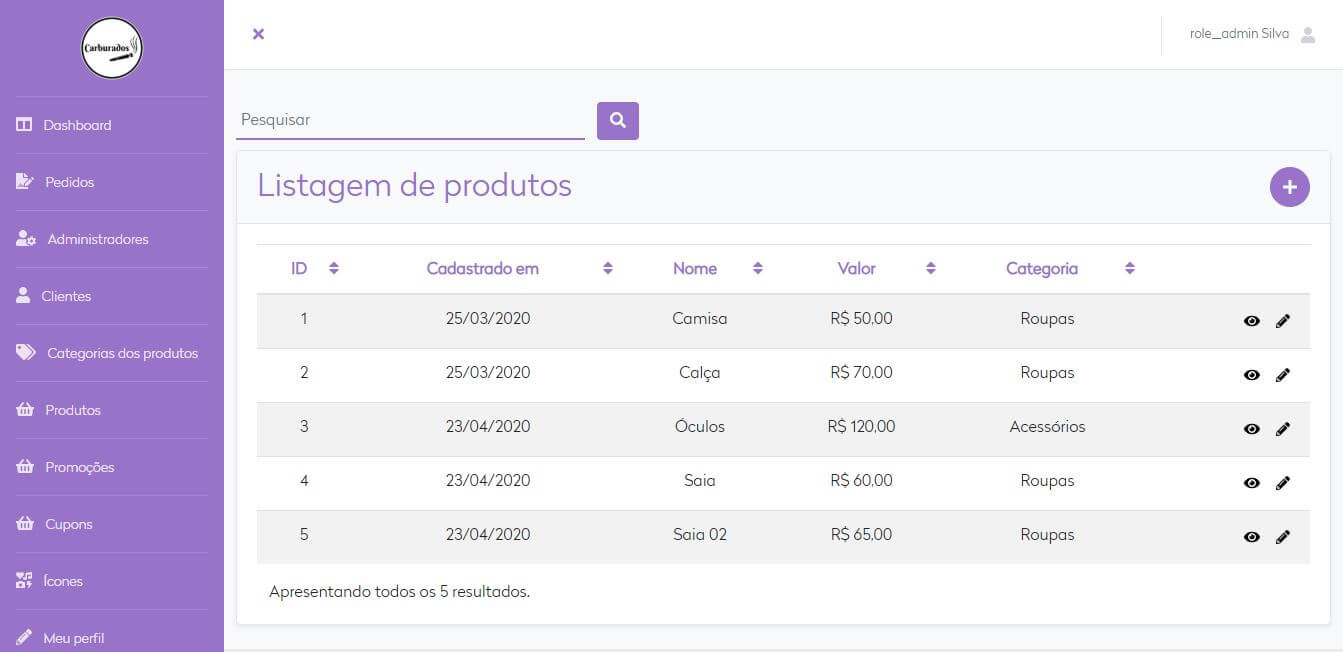Screen dimensions: 1343x652
Task: Click pencil icon for Saia 02
Action: 1283,537
